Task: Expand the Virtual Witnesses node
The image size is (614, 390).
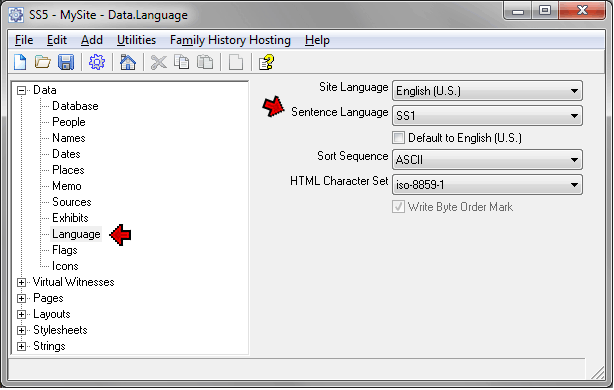Action: click(22, 282)
